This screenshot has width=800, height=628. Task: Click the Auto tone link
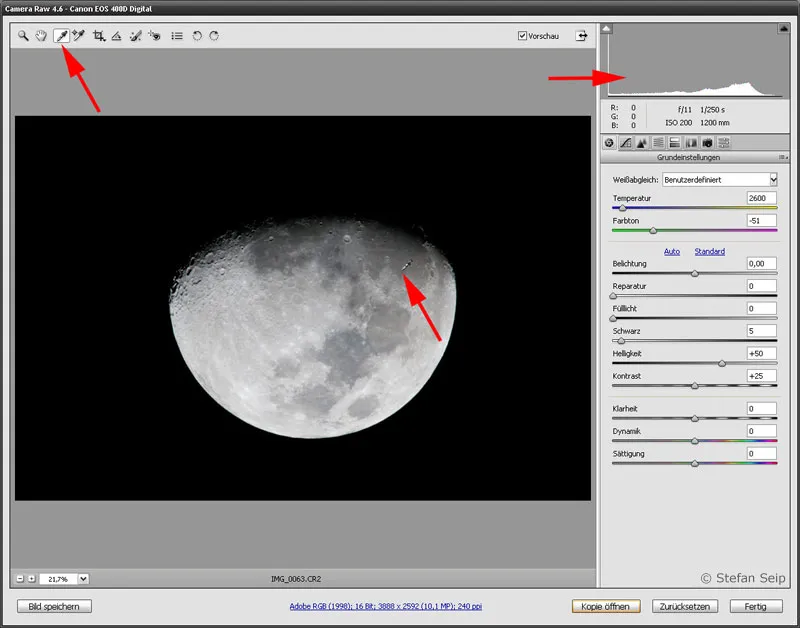(x=672, y=252)
